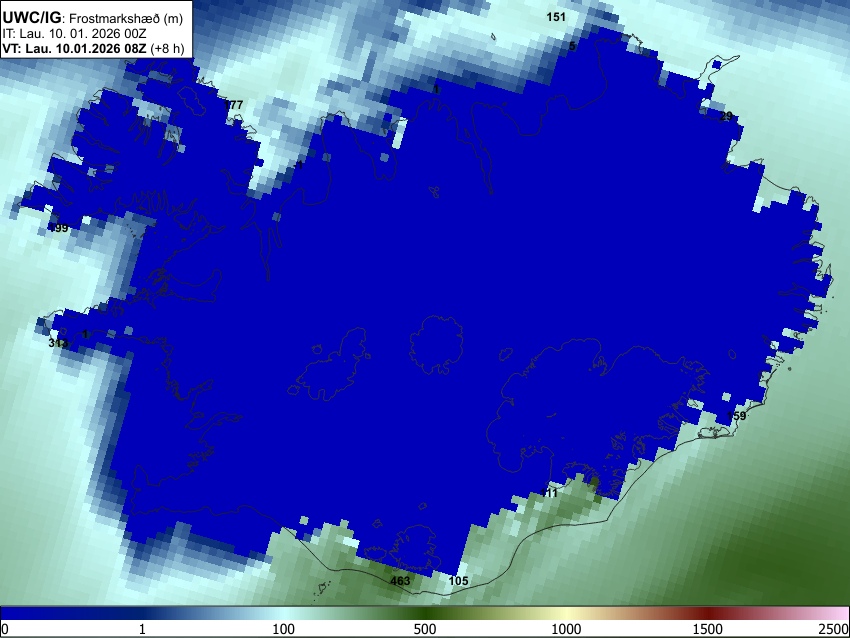
Task: Click the 1 value beside 313
Action: click(85, 334)
